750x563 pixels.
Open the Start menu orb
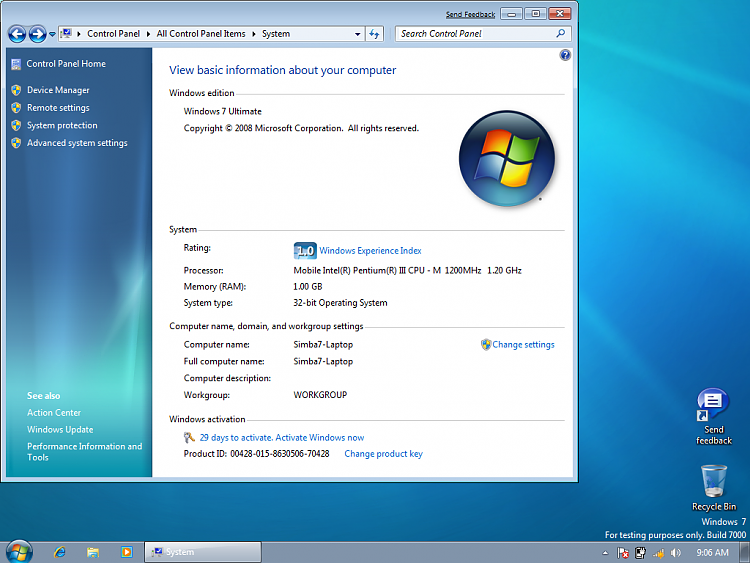(20, 552)
